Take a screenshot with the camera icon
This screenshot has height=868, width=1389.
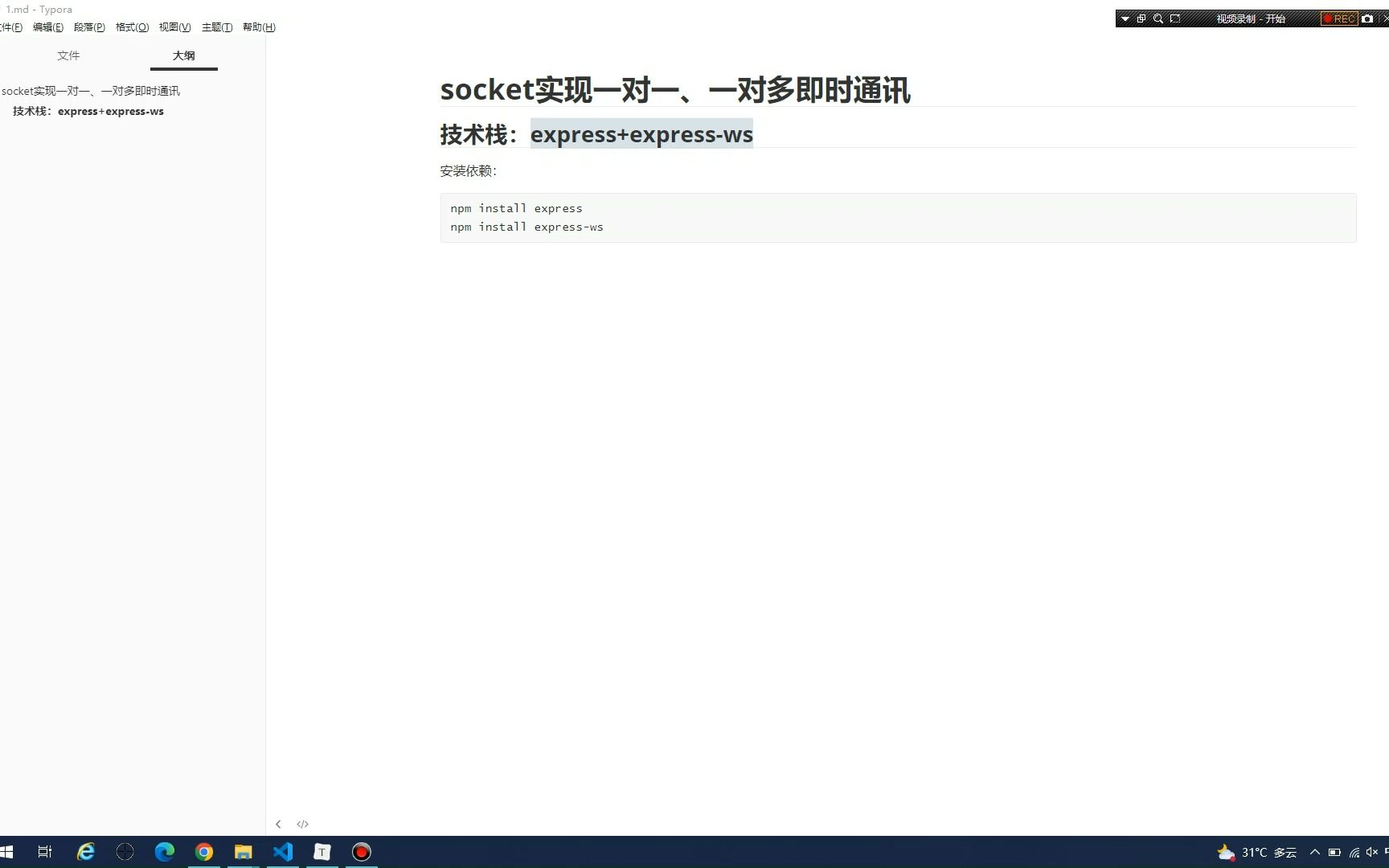tap(1367, 18)
